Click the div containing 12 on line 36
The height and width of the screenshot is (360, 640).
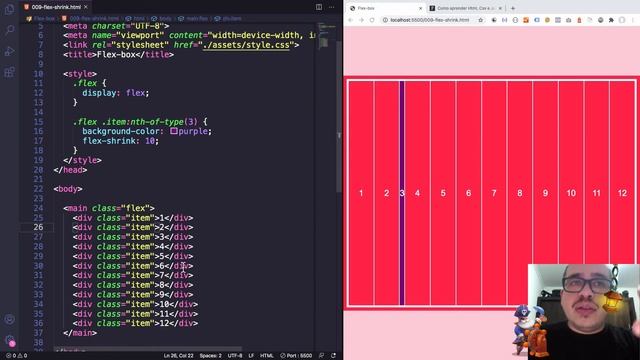[x=136, y=323]
